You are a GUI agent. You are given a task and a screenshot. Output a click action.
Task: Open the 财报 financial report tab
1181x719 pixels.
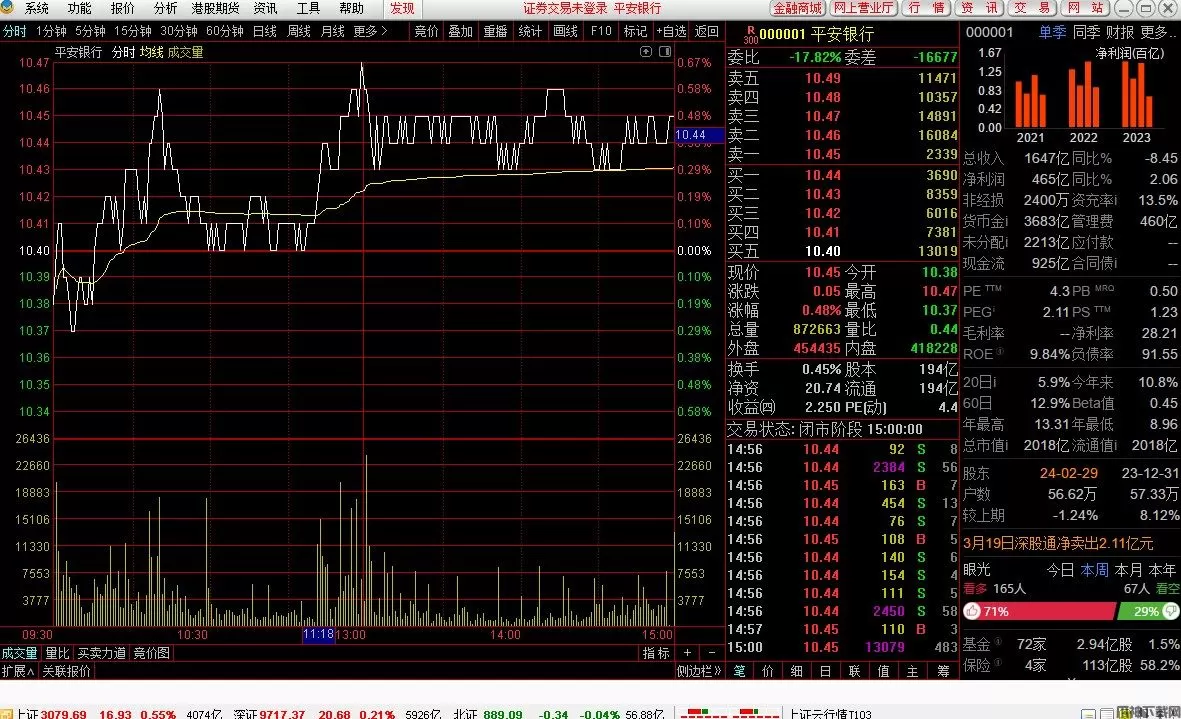(x=1121, y=32)
